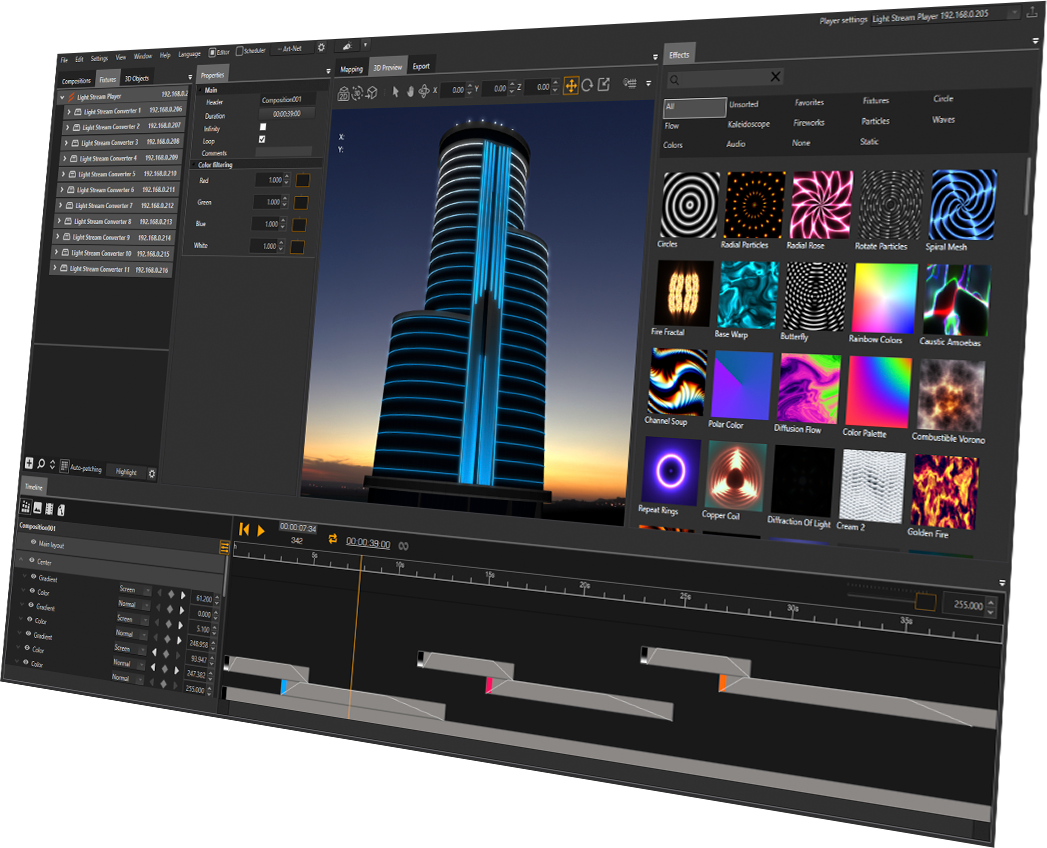The image size is (1047, 848).
Task: Select the Rainbow Colors effect thumbnail
Action: click(x=883, y=298)
